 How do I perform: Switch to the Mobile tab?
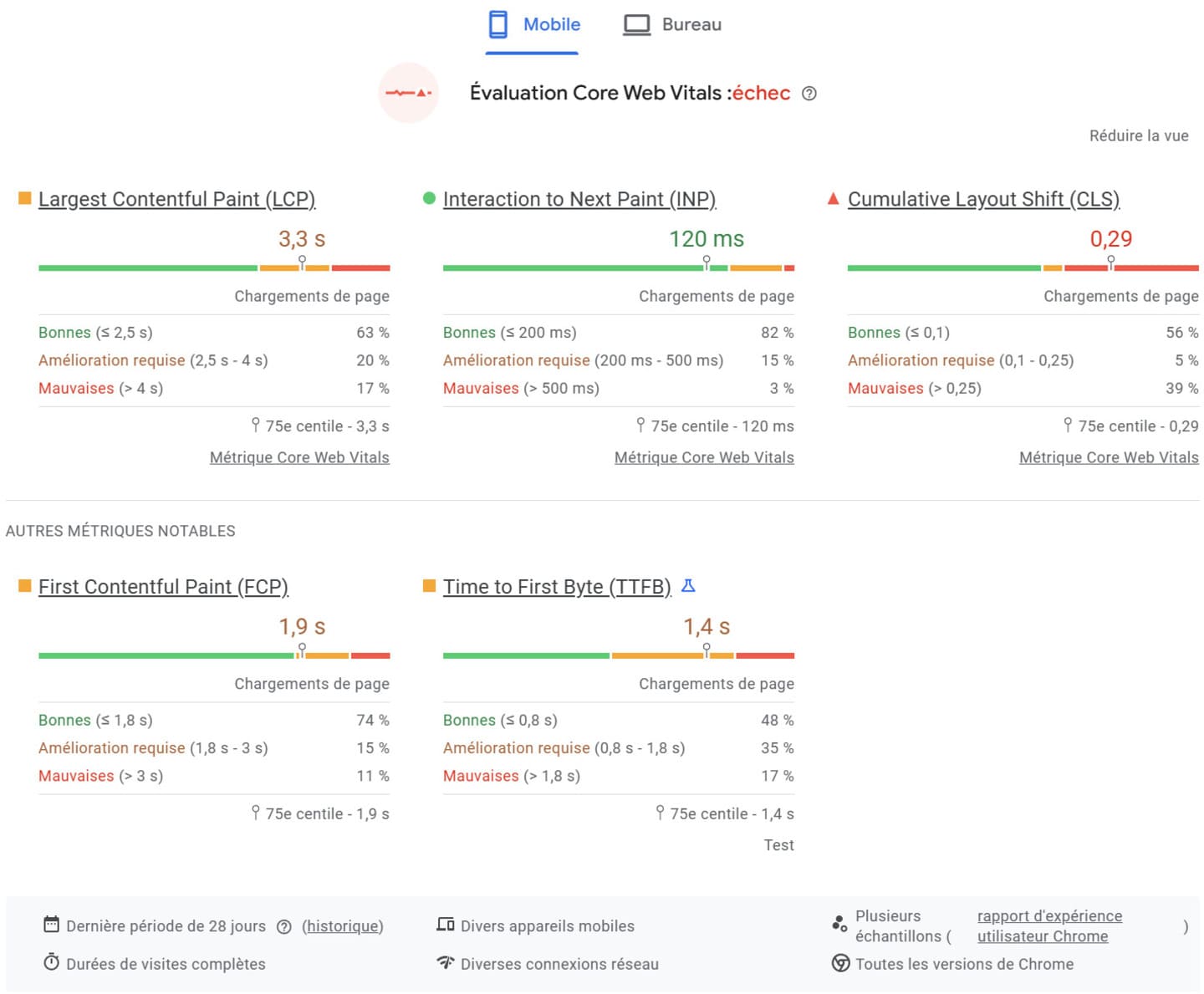pyautogui.click(x=533, y=25)
